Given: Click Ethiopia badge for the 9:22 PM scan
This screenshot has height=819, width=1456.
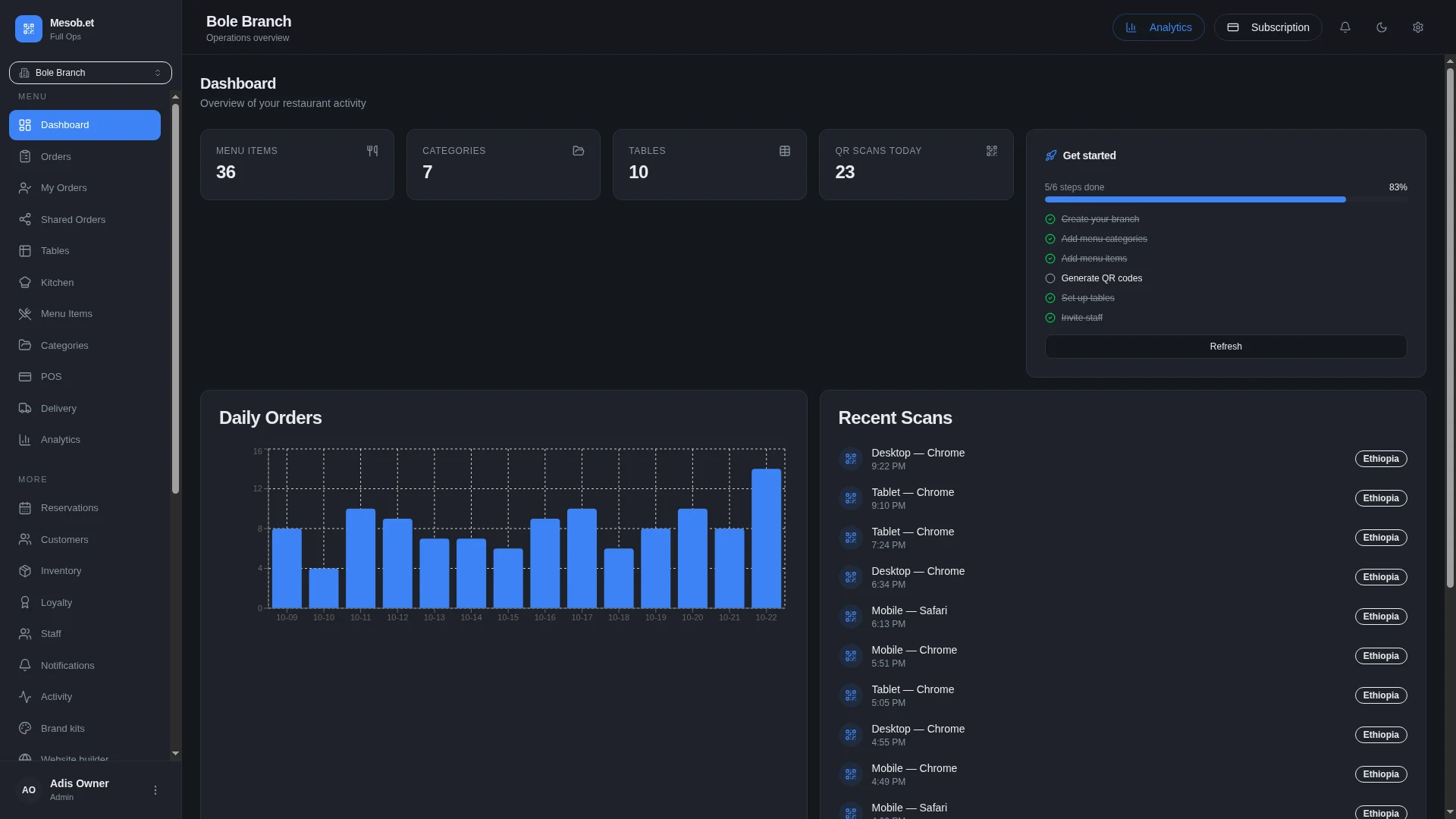Looking at the screenshot, I should (x=1381, y=459).
